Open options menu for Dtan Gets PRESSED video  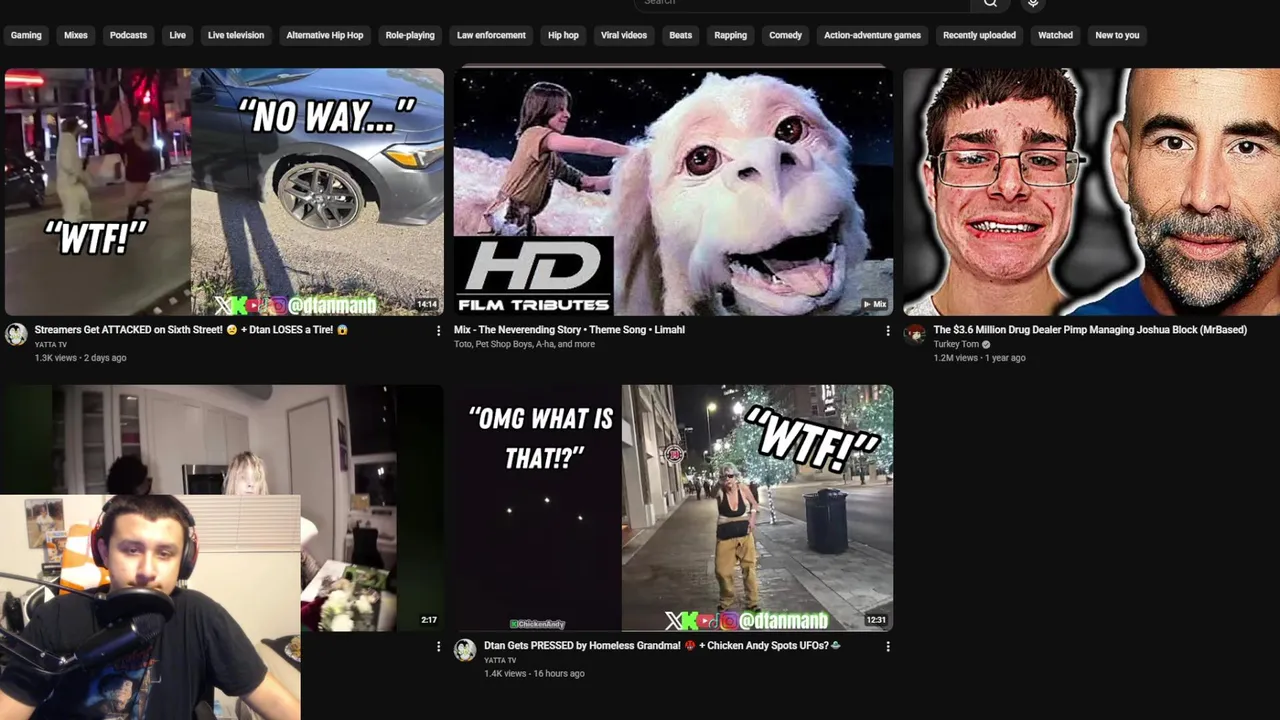[x=887, y=647]
